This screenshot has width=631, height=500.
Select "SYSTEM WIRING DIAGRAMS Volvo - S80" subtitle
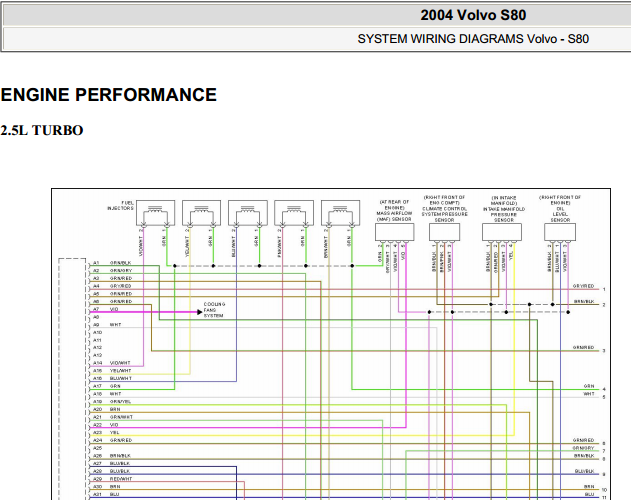tap(473, 39)
